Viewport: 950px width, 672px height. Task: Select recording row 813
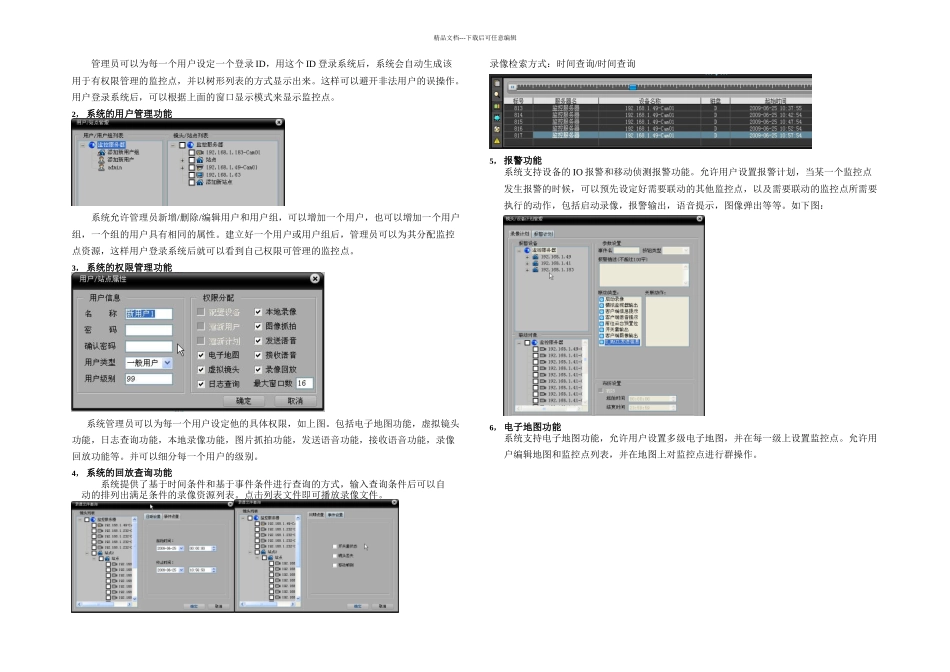pos(658,108)
